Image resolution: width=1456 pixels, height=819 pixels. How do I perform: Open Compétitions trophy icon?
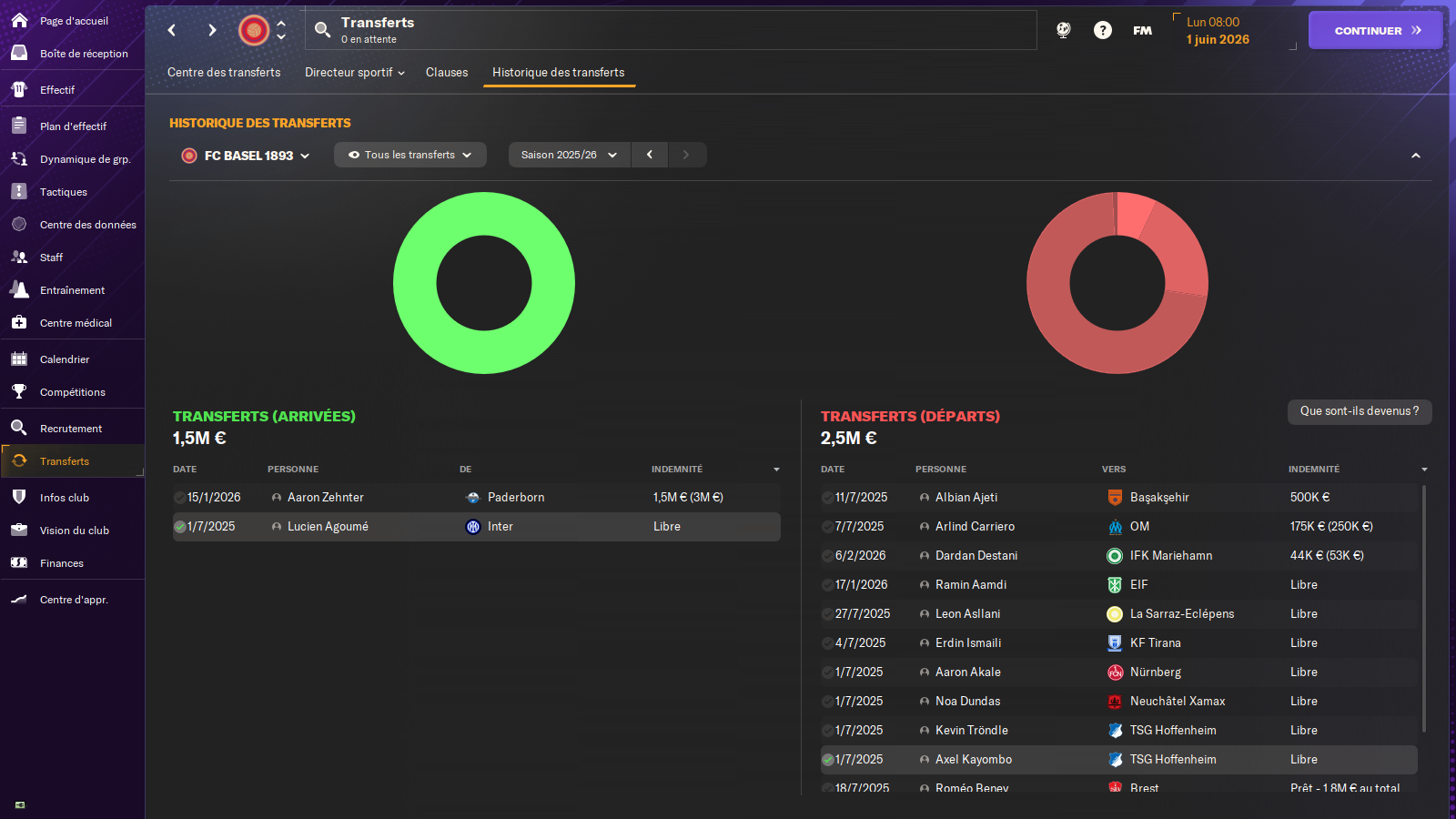(19, 391)
